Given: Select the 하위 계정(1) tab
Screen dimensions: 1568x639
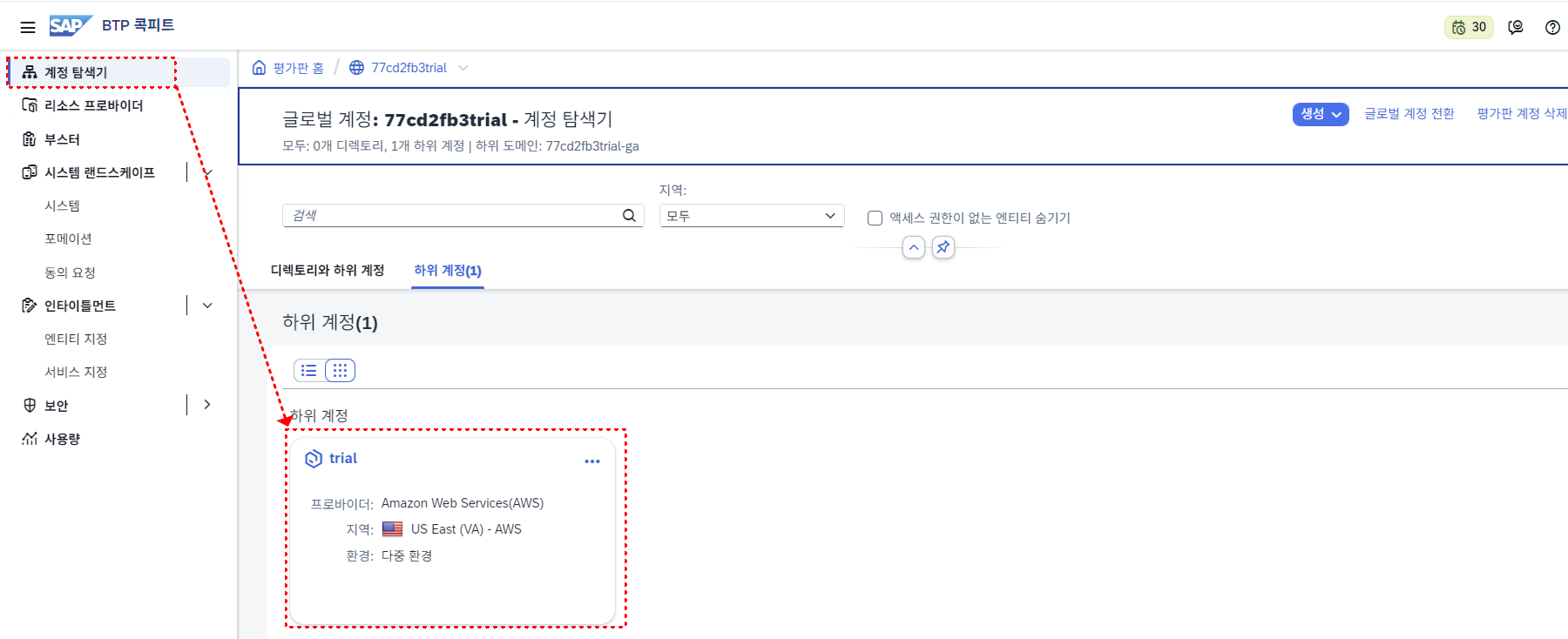Looking at the screenshot, I should point(448,271).
